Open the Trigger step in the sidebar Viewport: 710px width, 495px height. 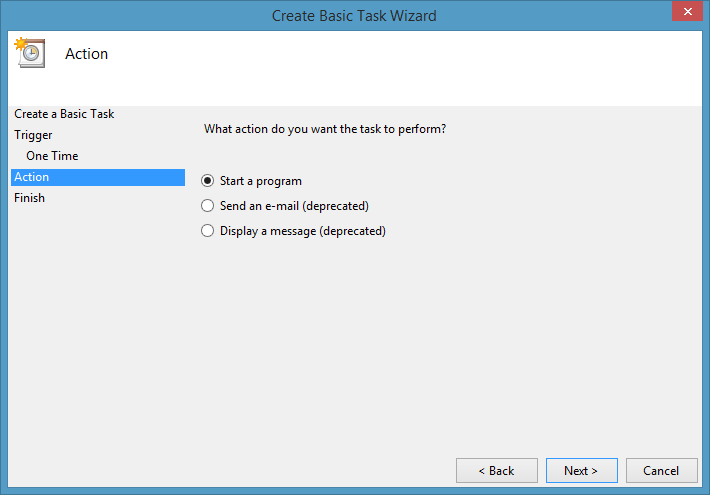33,135
